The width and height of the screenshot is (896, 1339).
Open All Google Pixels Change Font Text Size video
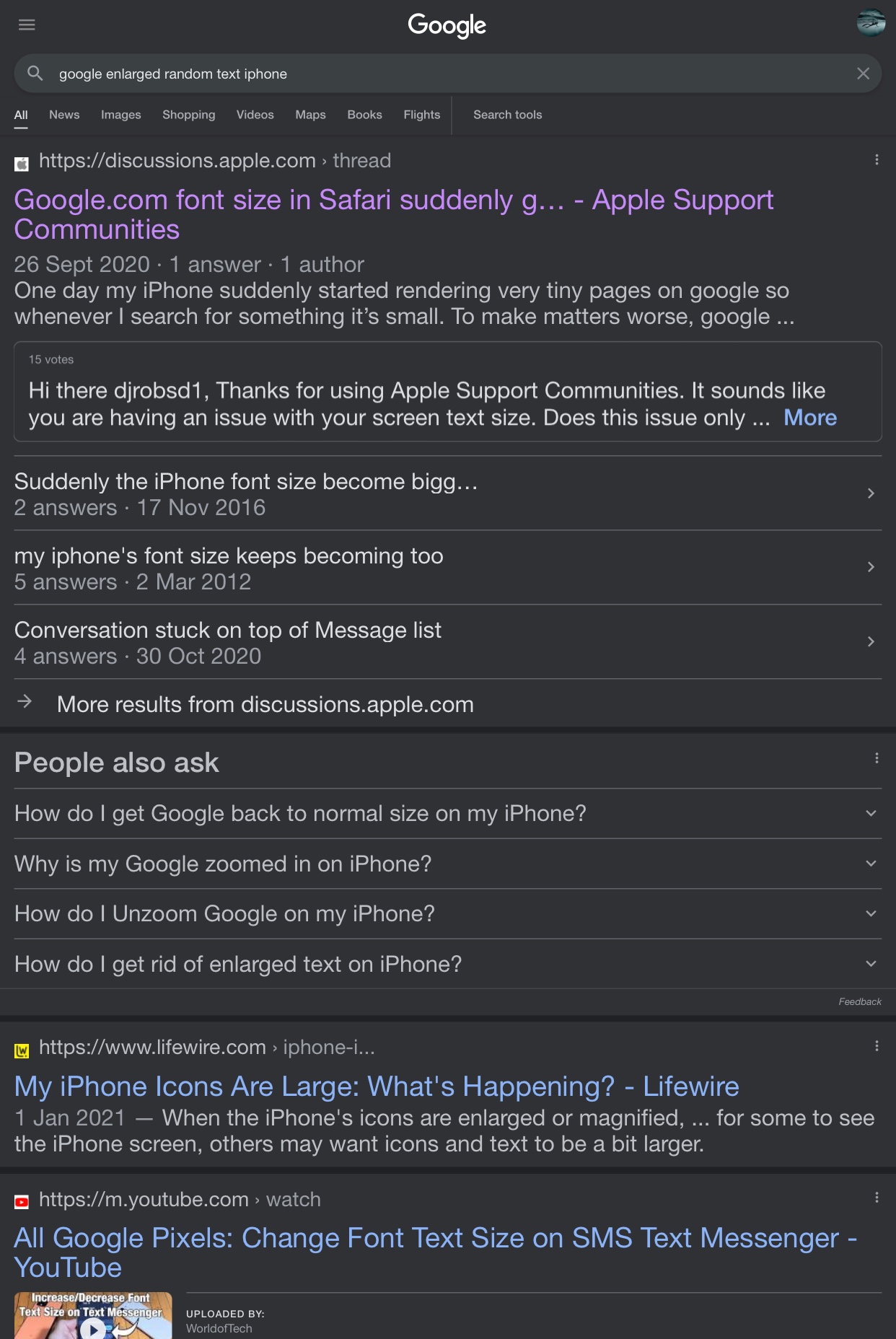(436, 1252)
